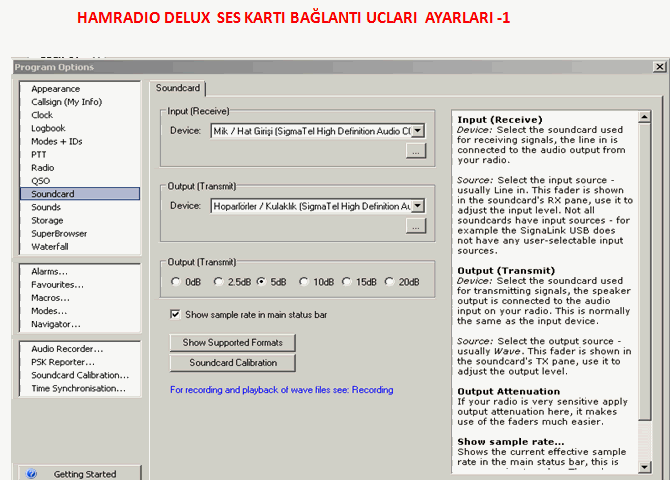Open the Time Synchronisation... entry
The height and width of the screenshot is (480, 670).
coord(78,389)
